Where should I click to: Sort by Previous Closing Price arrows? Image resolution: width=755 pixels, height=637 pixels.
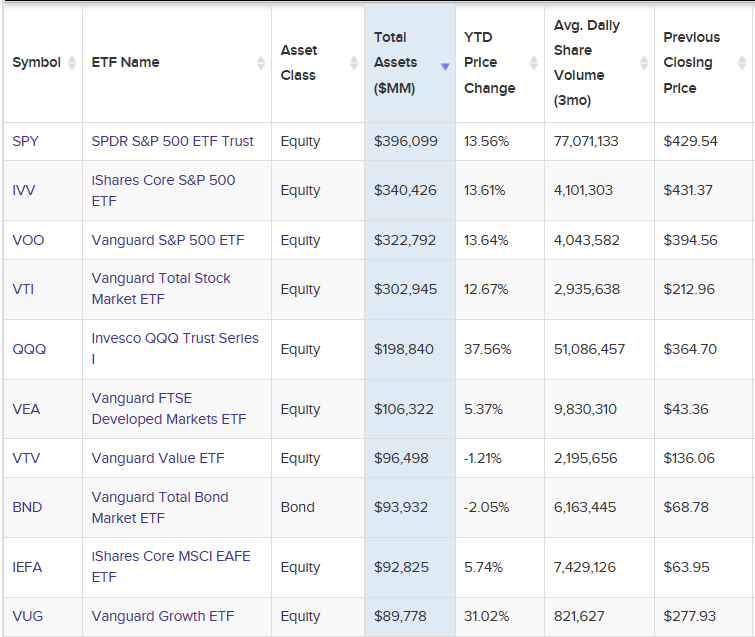point(742,63)
